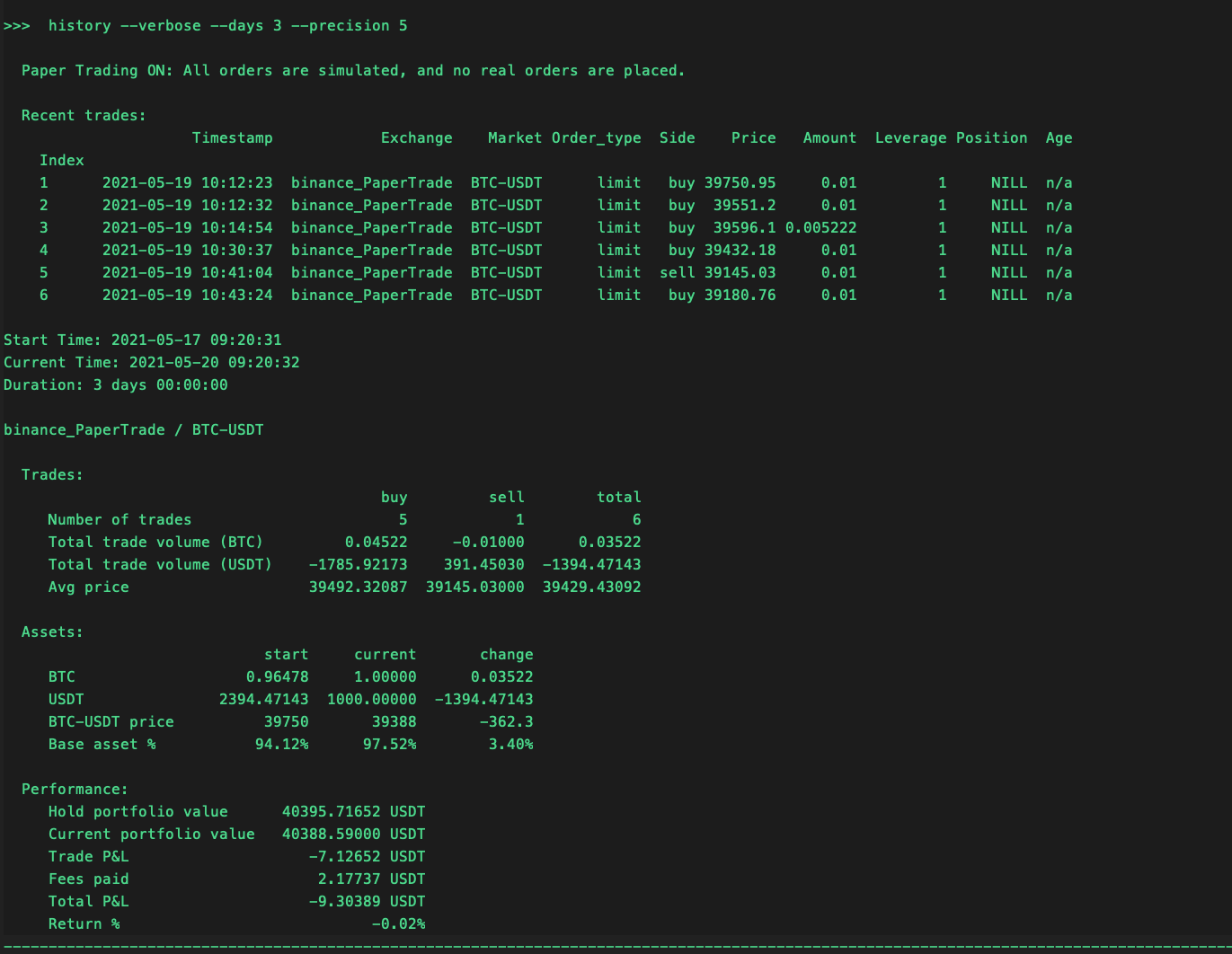
Task: Click the Exchange column header
Action: tap(416, 138)
